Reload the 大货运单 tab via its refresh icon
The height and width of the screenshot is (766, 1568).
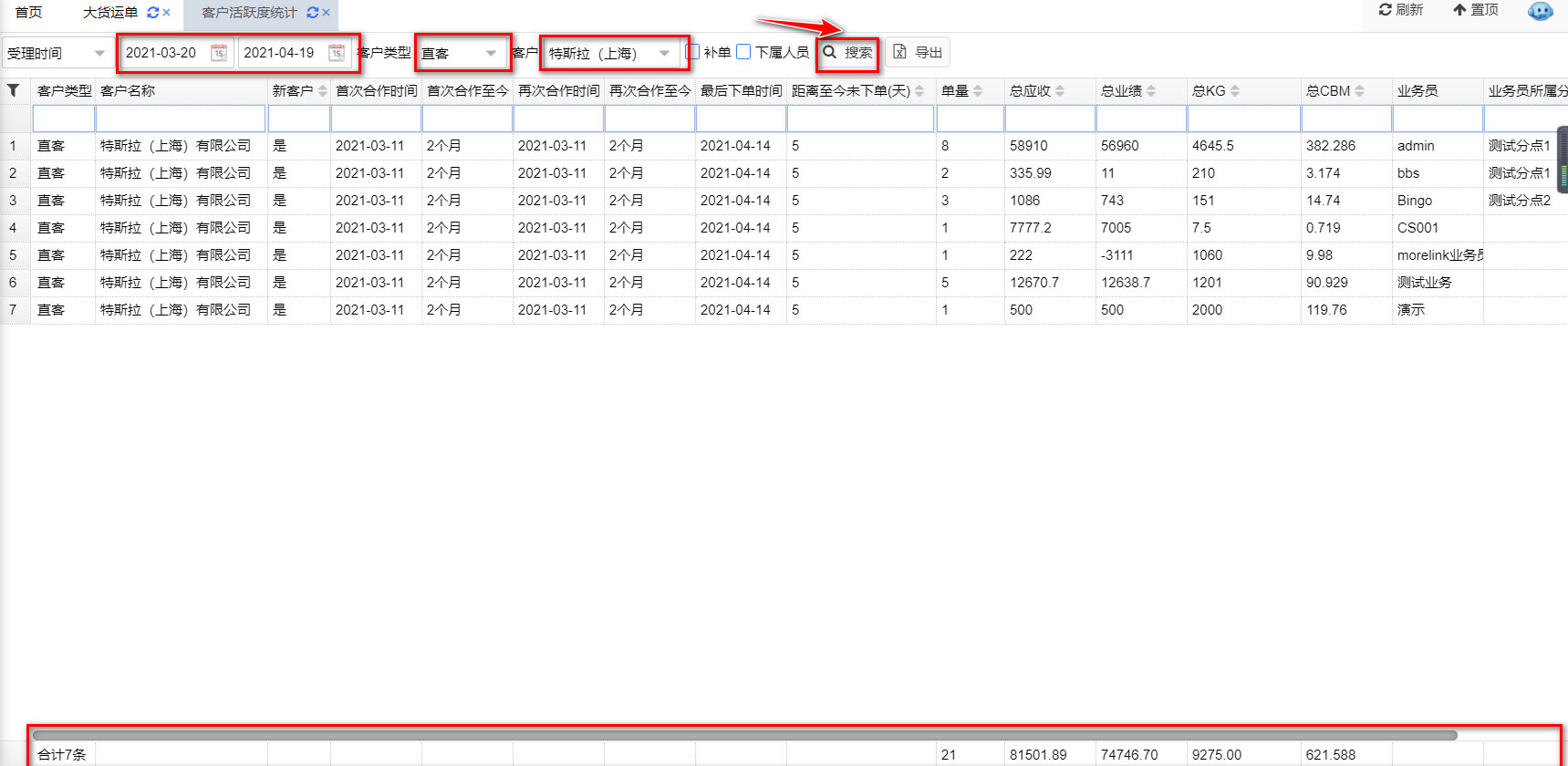(152, 13)
